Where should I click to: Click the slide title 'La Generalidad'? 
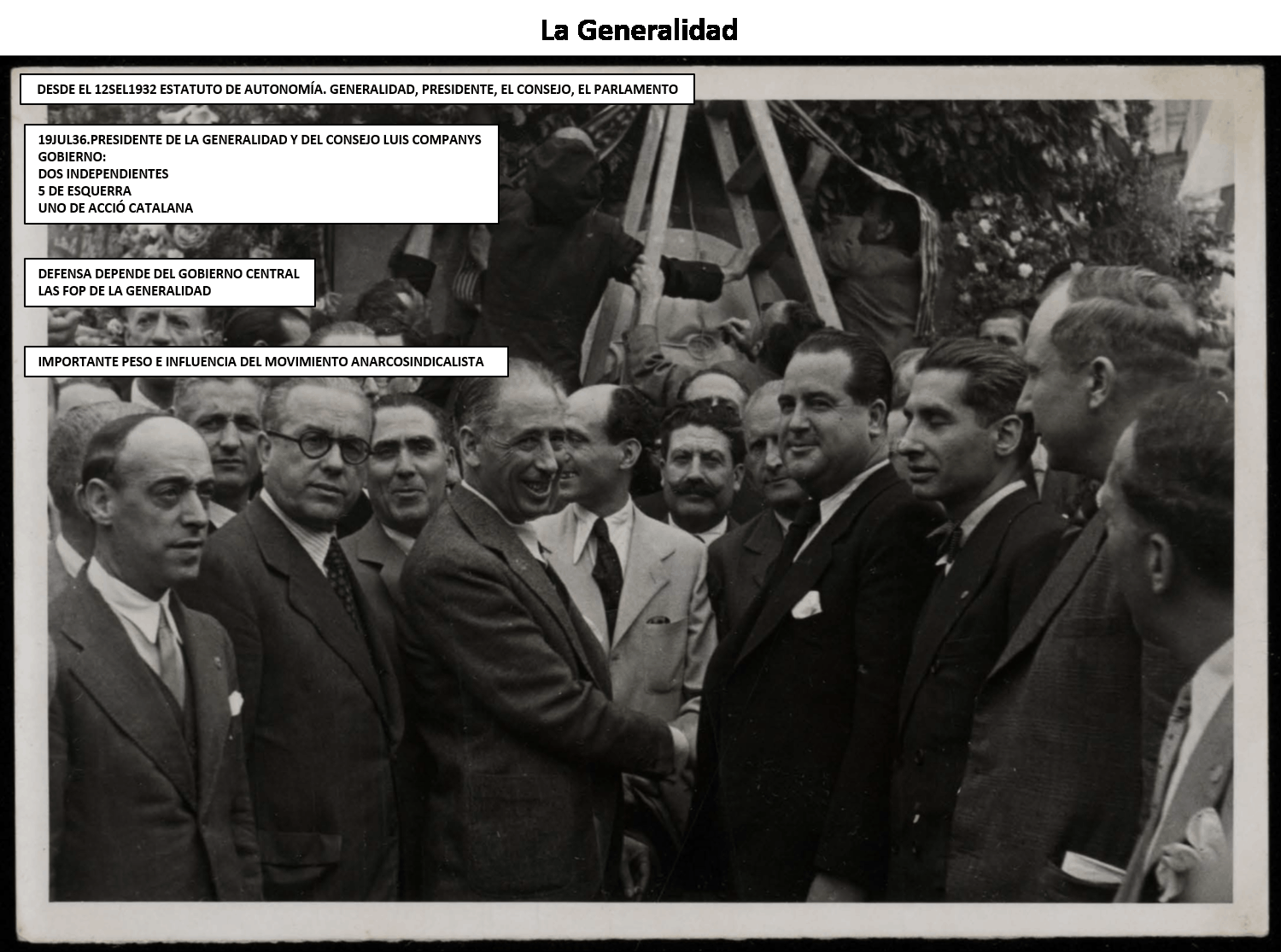(639, 30)
